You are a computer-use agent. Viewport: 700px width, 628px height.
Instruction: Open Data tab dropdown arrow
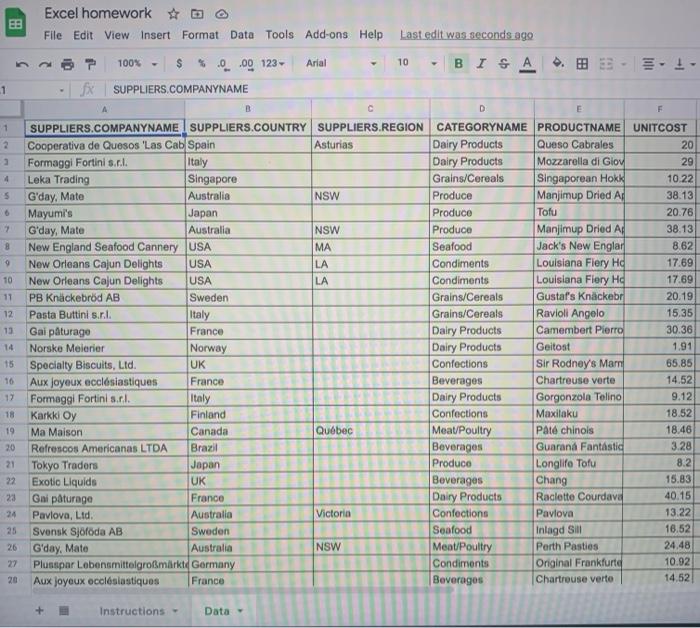[x=240, y=611]
